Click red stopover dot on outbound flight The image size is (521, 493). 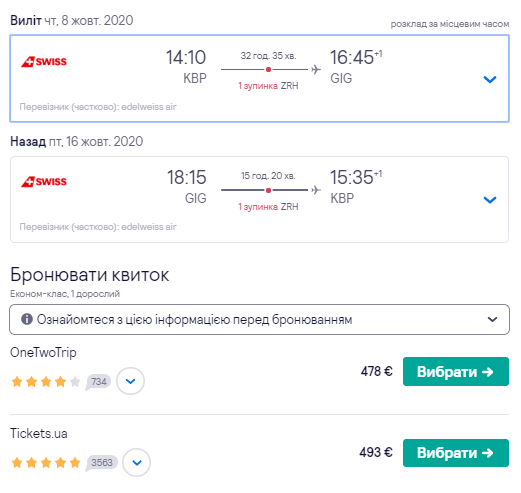268,69
